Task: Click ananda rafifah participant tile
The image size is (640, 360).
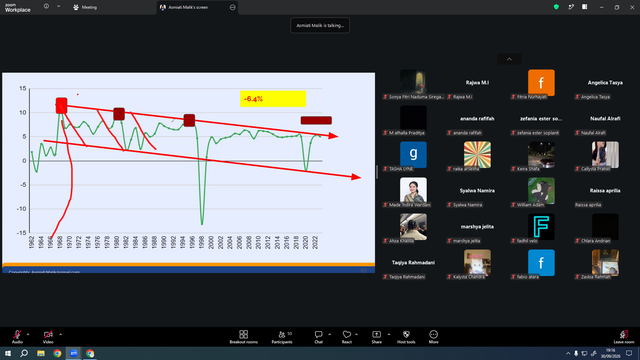Action: pos(477,119)
